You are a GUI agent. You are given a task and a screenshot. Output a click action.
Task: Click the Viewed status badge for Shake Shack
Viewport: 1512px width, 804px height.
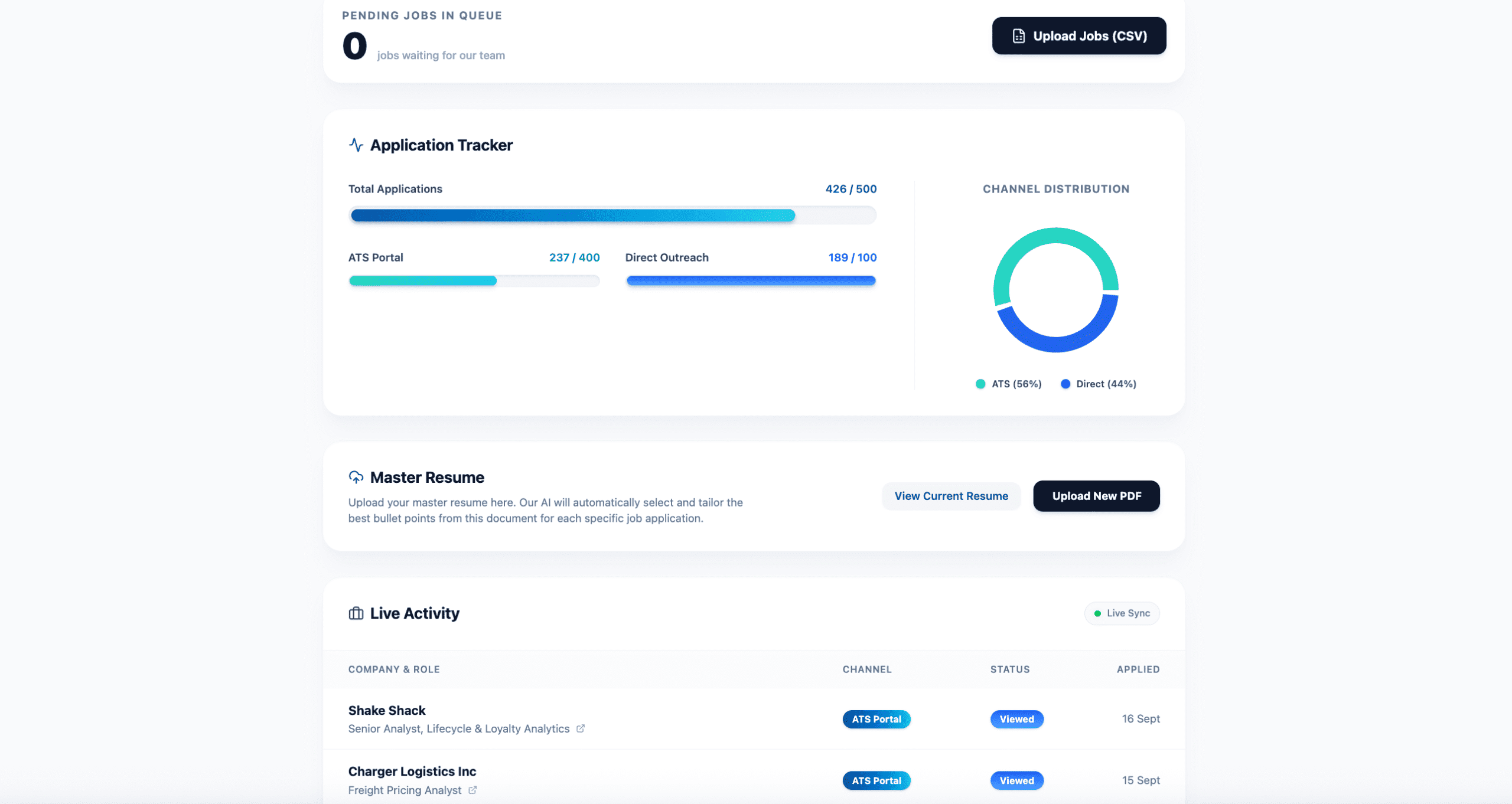[x=1017, y=719]
